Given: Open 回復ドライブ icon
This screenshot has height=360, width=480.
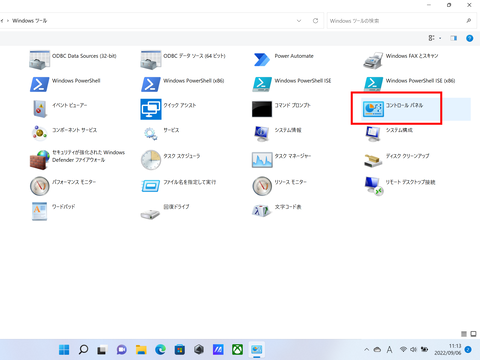Looking at the screenshot, I should pyautogui.click(x=150, y=214).
